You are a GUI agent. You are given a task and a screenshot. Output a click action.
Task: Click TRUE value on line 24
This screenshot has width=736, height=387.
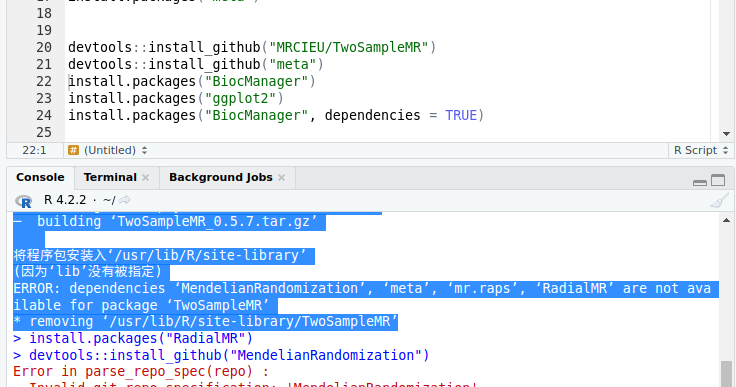tap(461, 115)
